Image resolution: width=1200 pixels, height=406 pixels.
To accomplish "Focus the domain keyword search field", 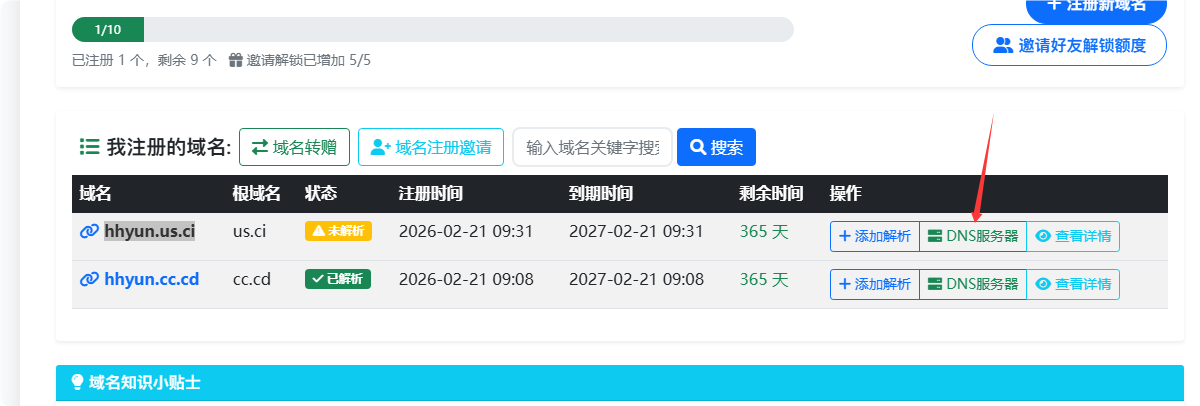I will (x=592, y=147).
